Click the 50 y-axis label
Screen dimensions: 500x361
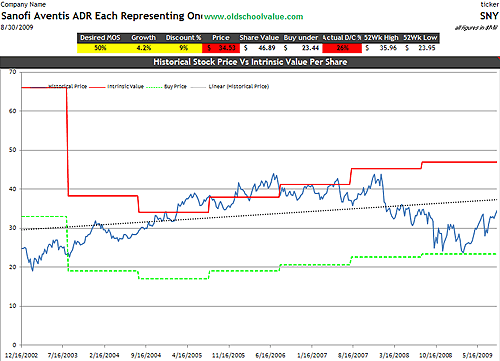pos(12,150)
